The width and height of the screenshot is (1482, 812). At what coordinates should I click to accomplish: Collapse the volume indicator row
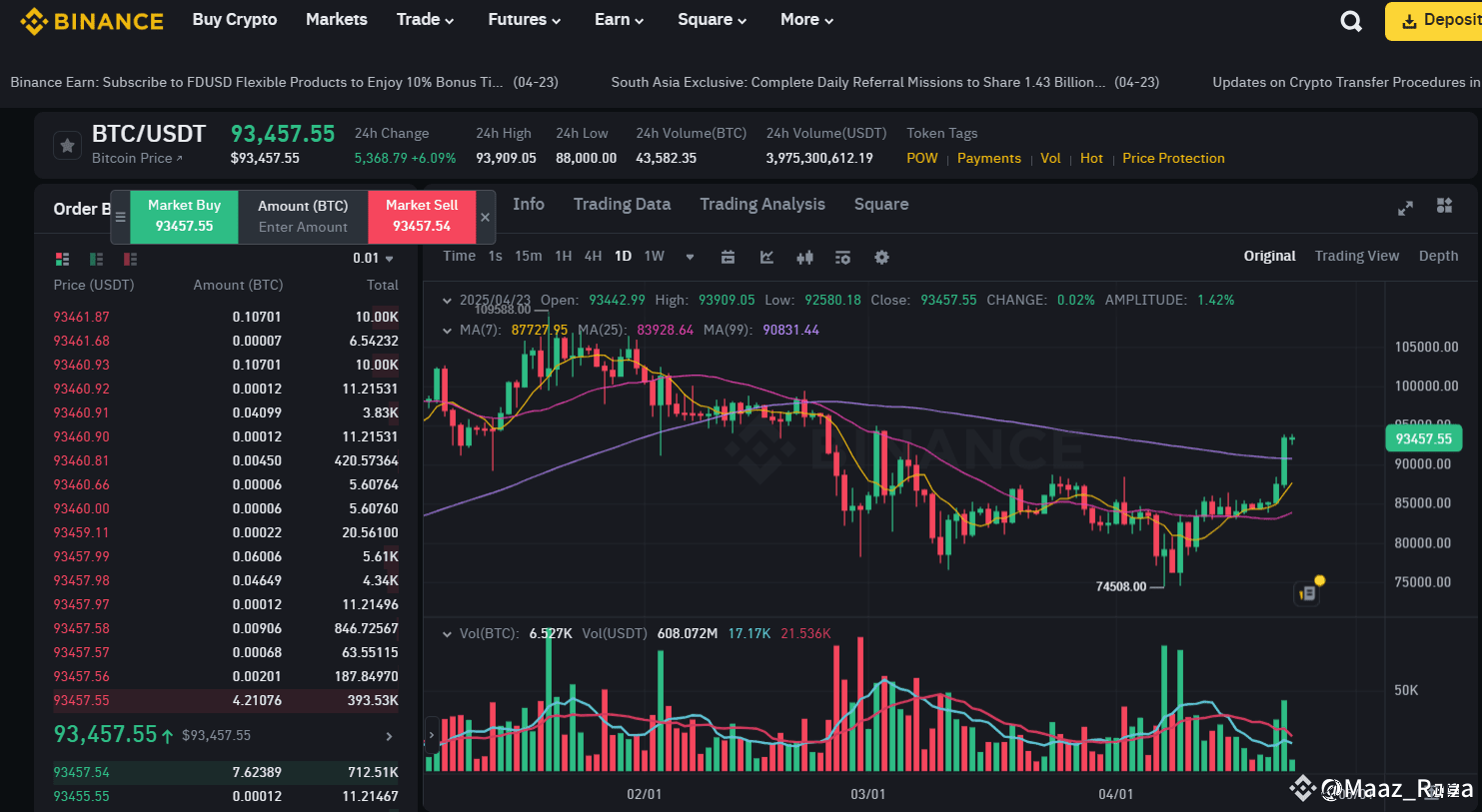point(447,633)
